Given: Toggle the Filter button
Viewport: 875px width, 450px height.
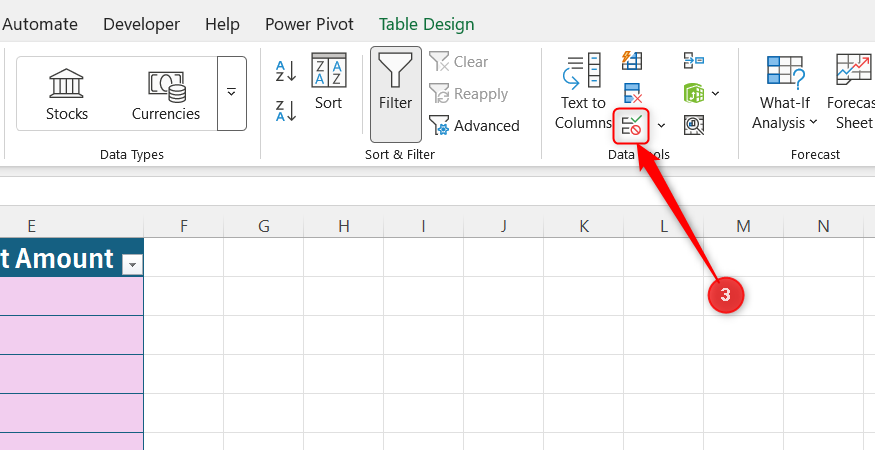Looking at the screenshot, I should click(x=396, y=94).
